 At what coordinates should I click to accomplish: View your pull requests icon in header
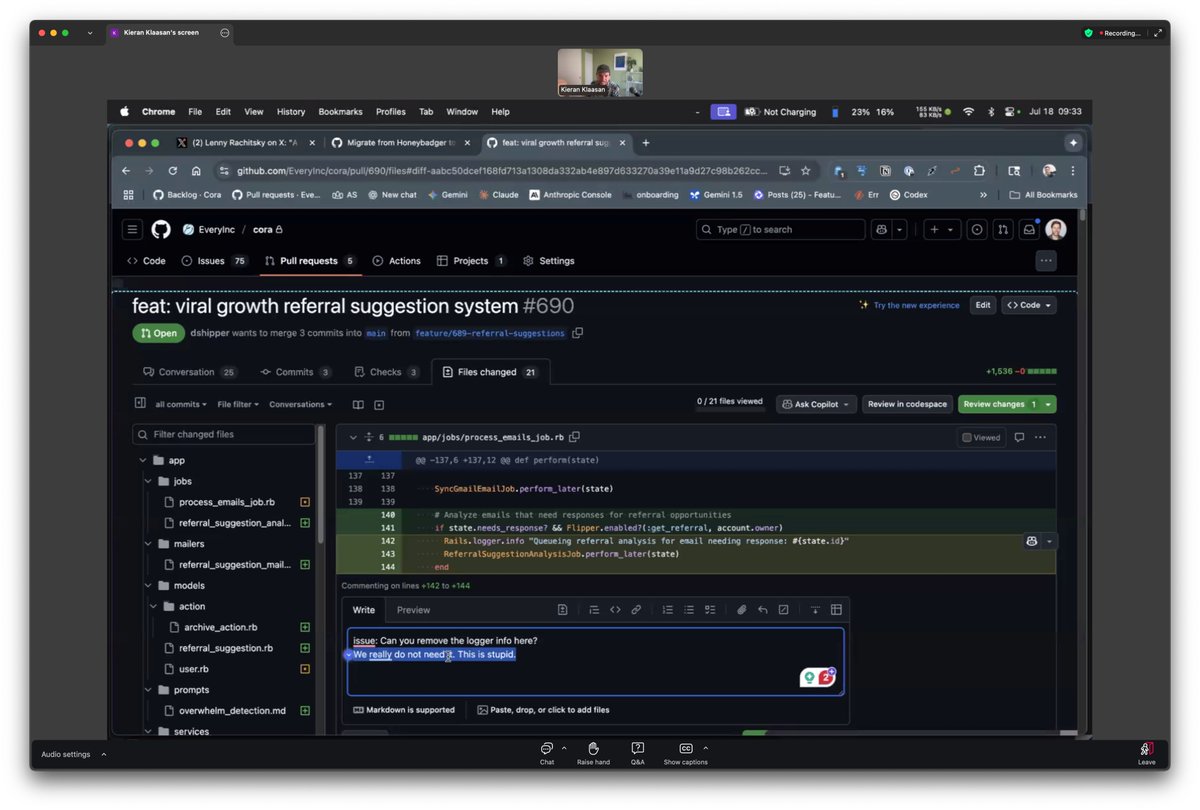1003,230
